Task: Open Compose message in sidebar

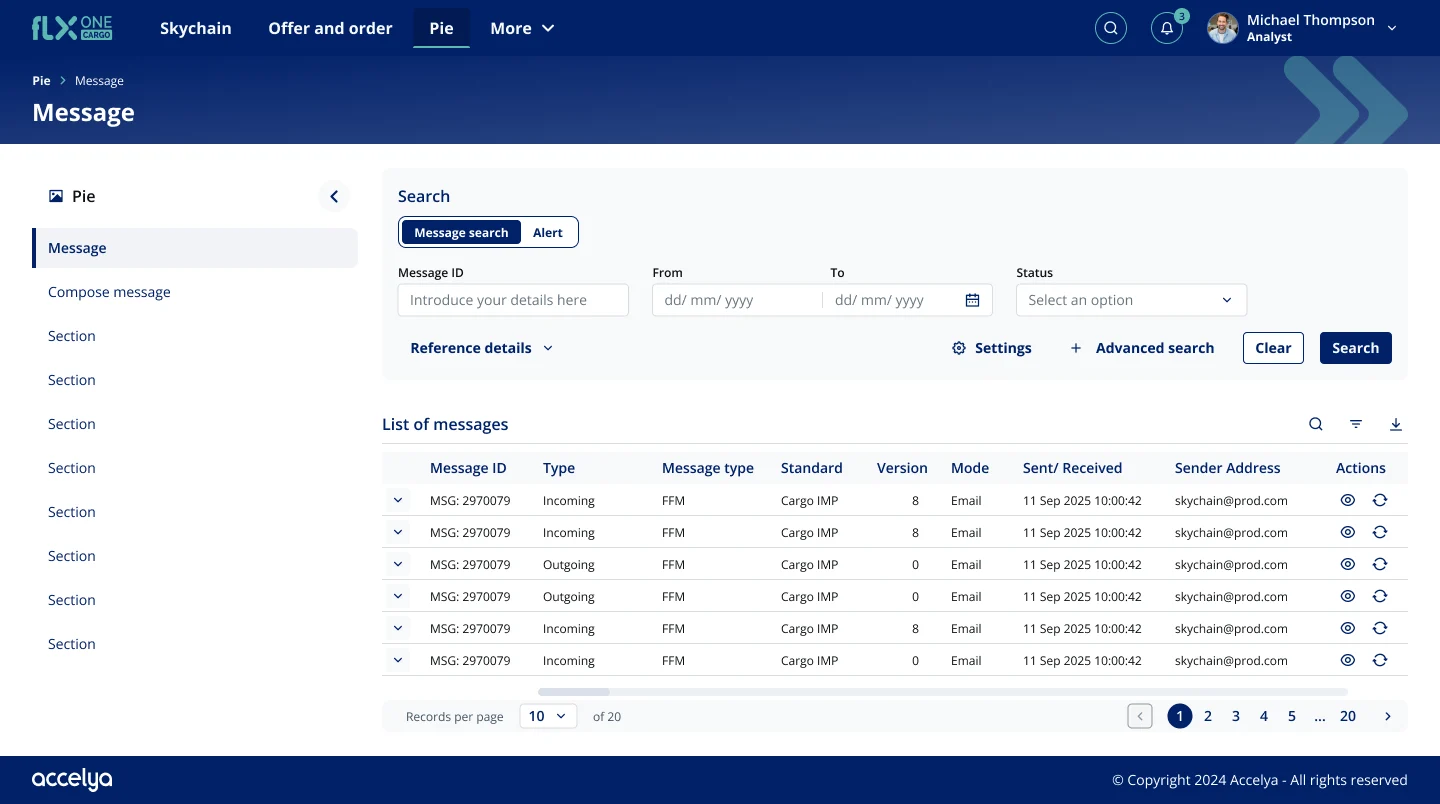Action: [x=109, y=292]
